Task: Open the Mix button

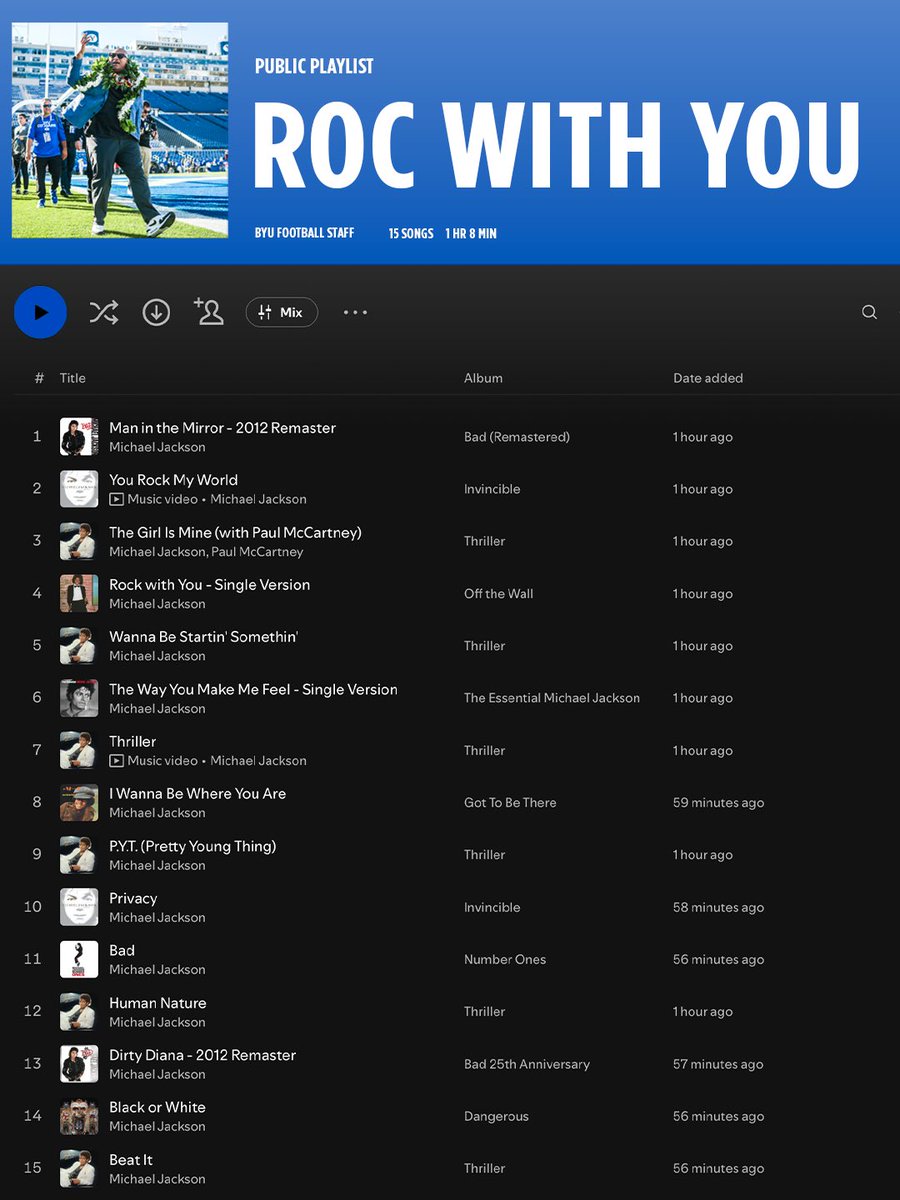Action: 282,312
